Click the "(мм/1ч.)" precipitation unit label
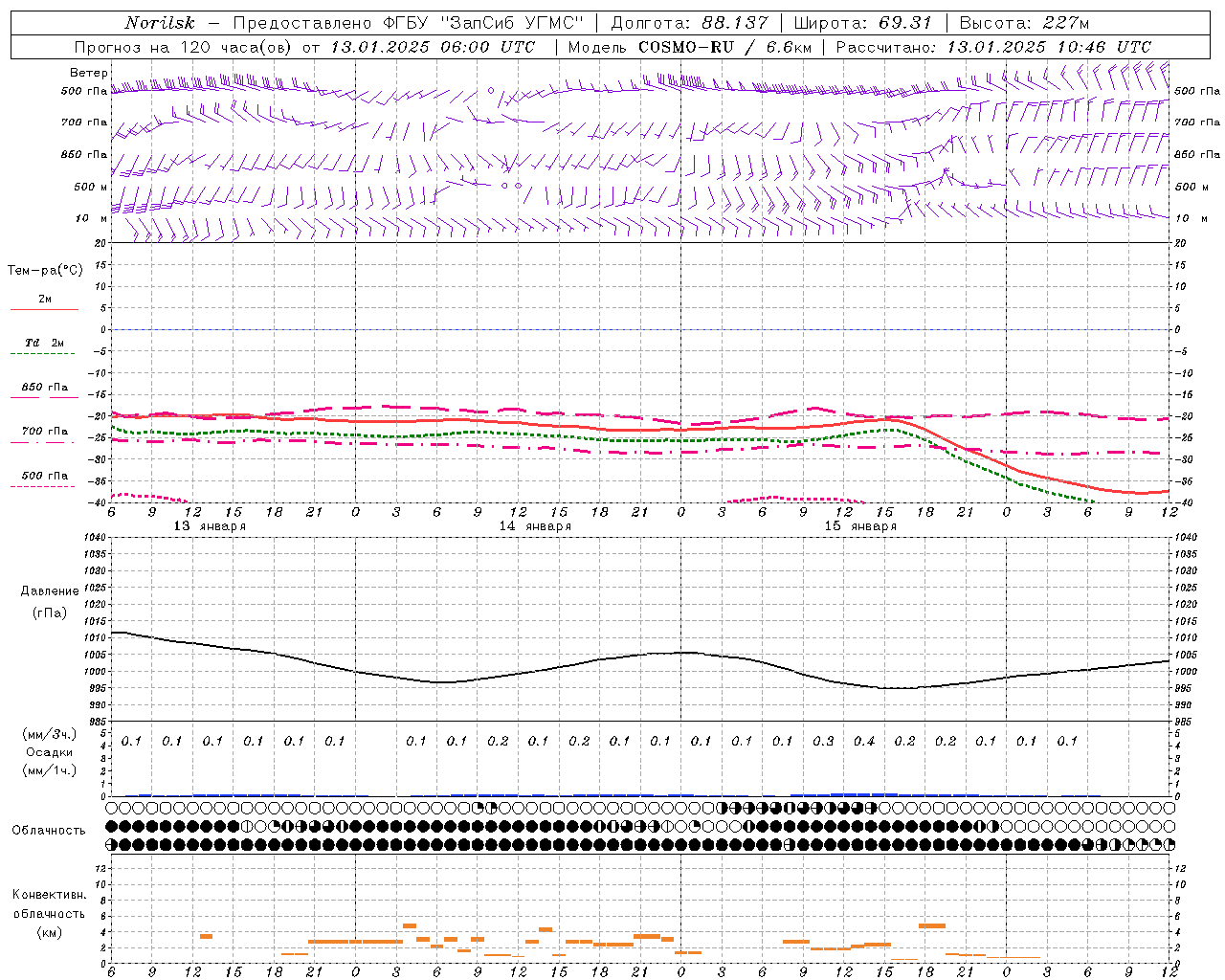 [50, 770]
